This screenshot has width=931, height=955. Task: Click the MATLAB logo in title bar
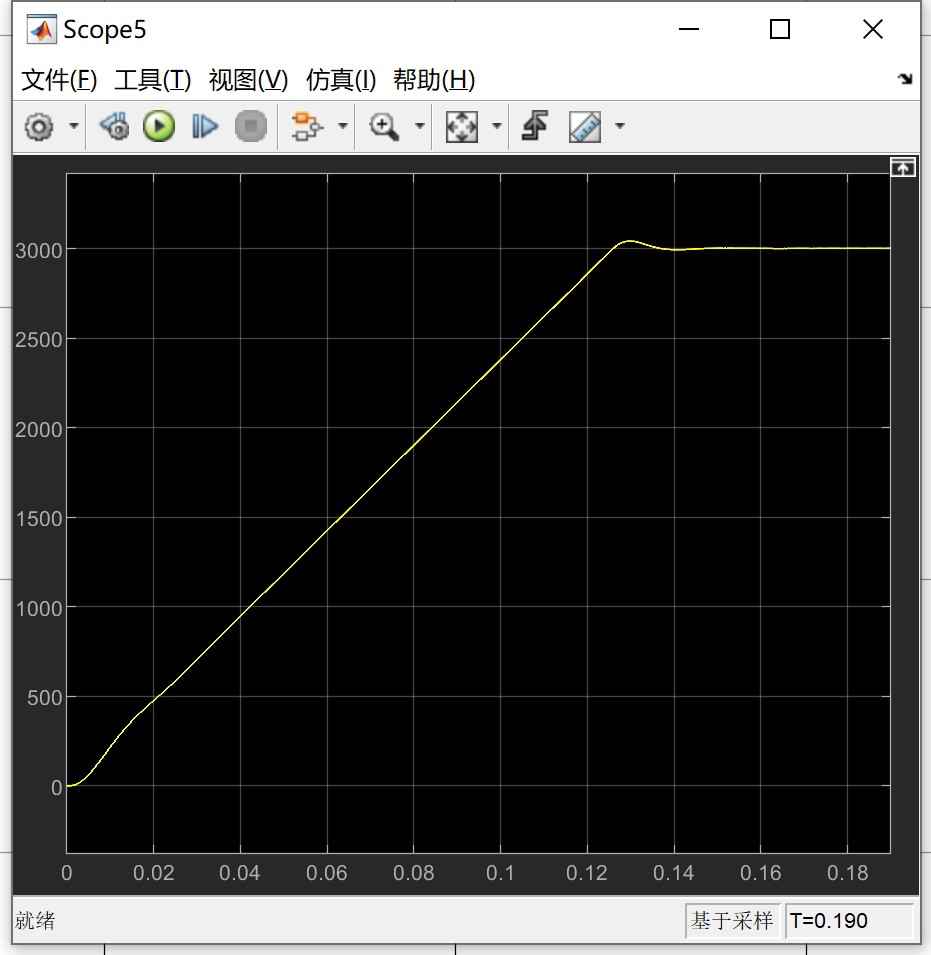coord(42,29)
